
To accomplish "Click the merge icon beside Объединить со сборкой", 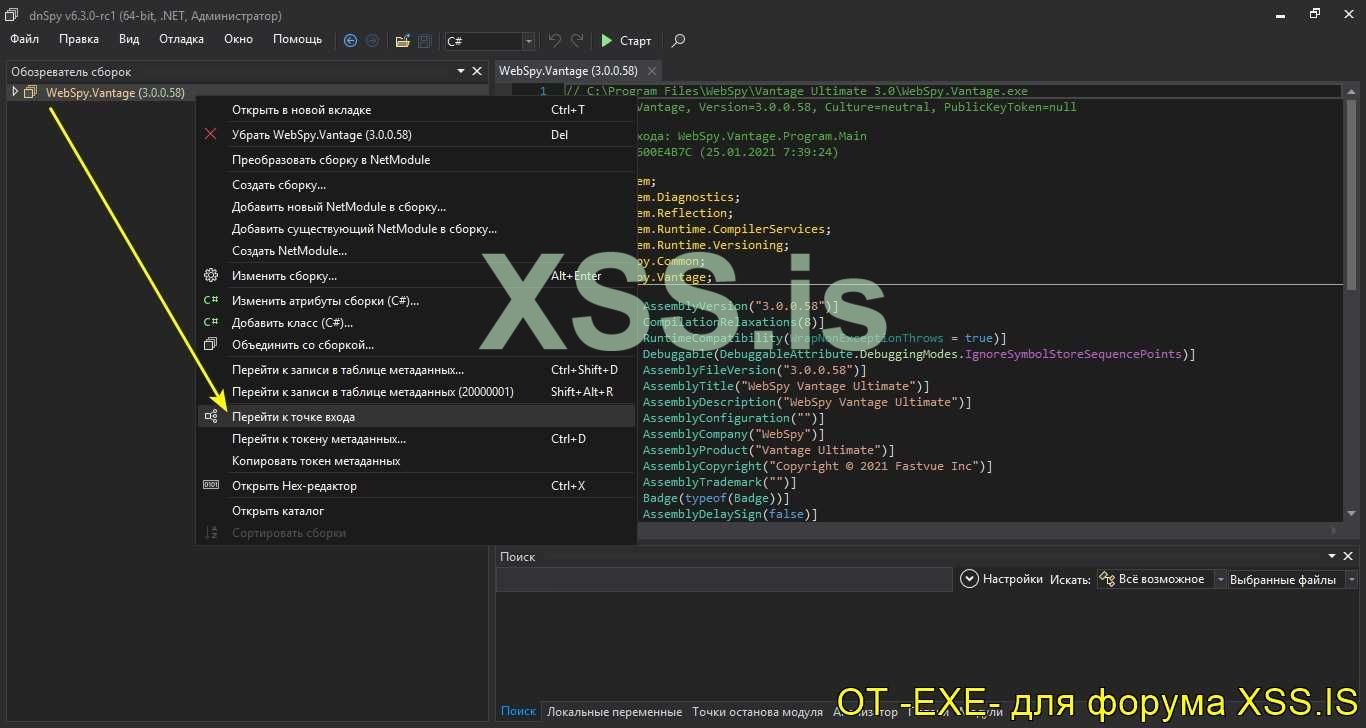I will tap(210, 345).
